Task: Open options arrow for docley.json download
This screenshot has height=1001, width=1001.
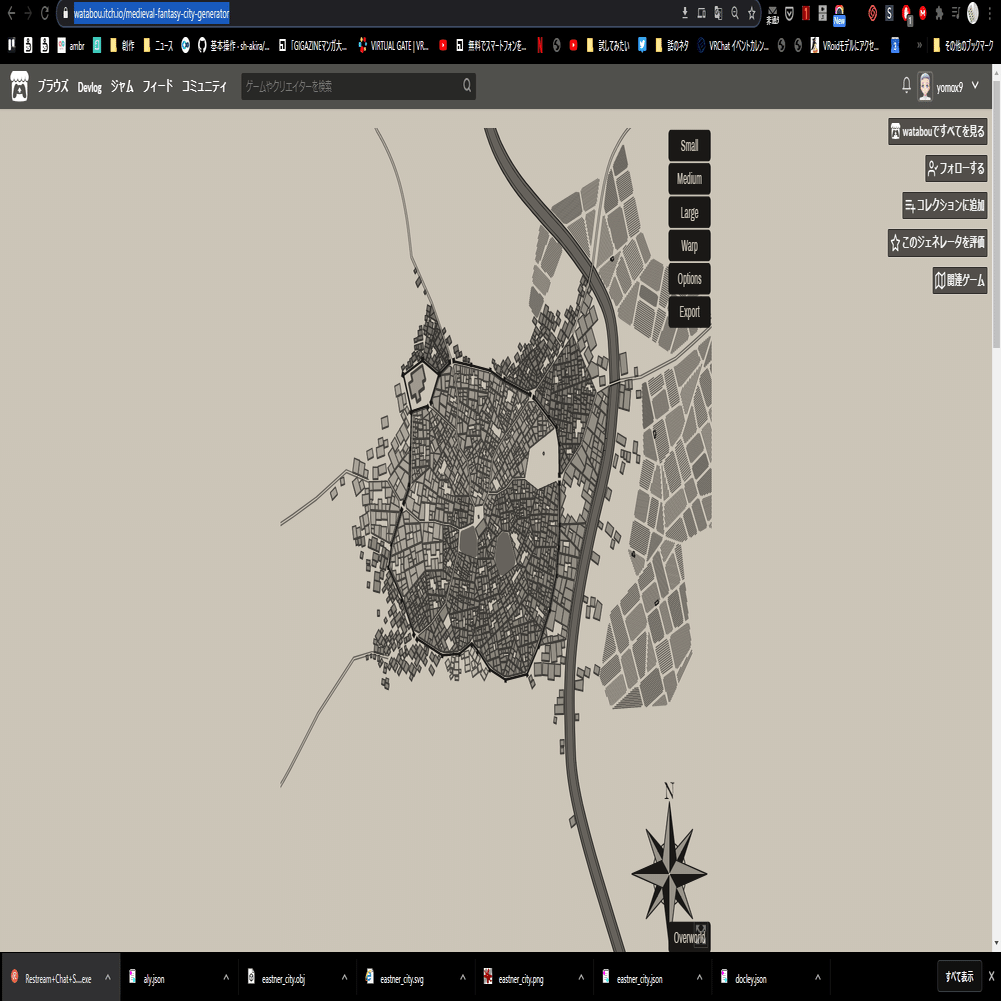Action: click(818, 977)
